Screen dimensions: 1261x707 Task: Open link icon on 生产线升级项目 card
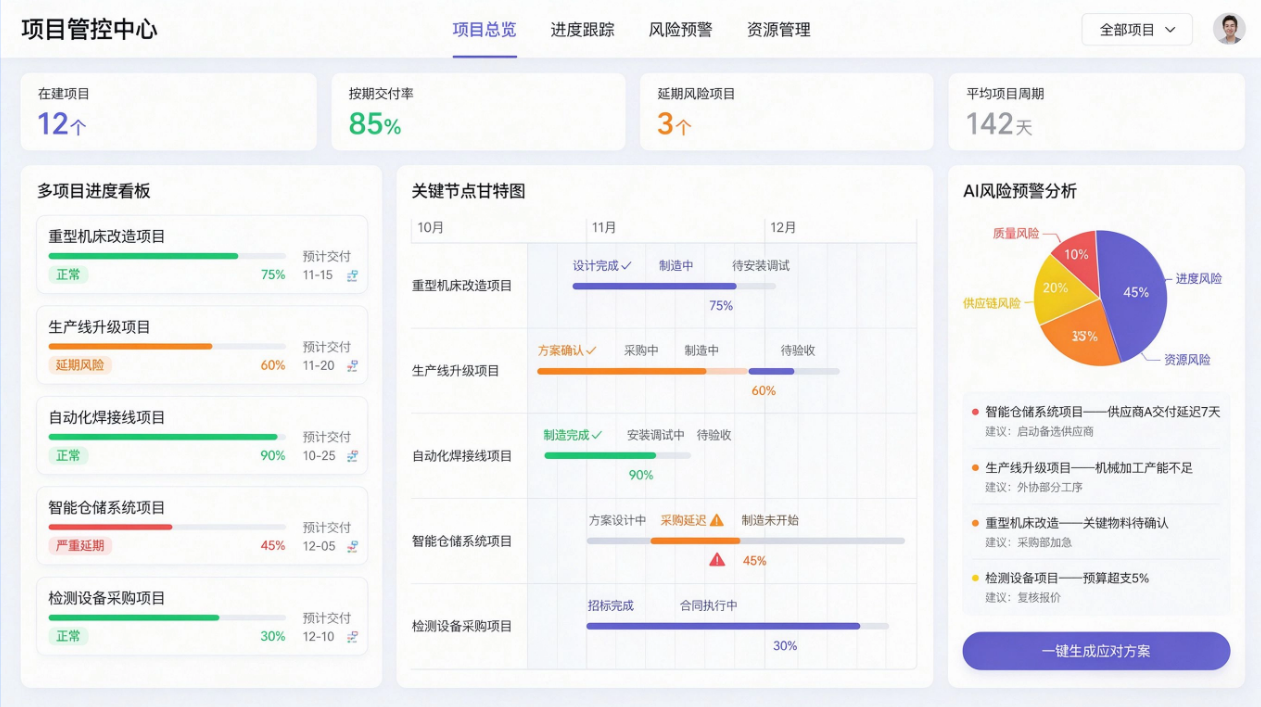pos(352,366)
